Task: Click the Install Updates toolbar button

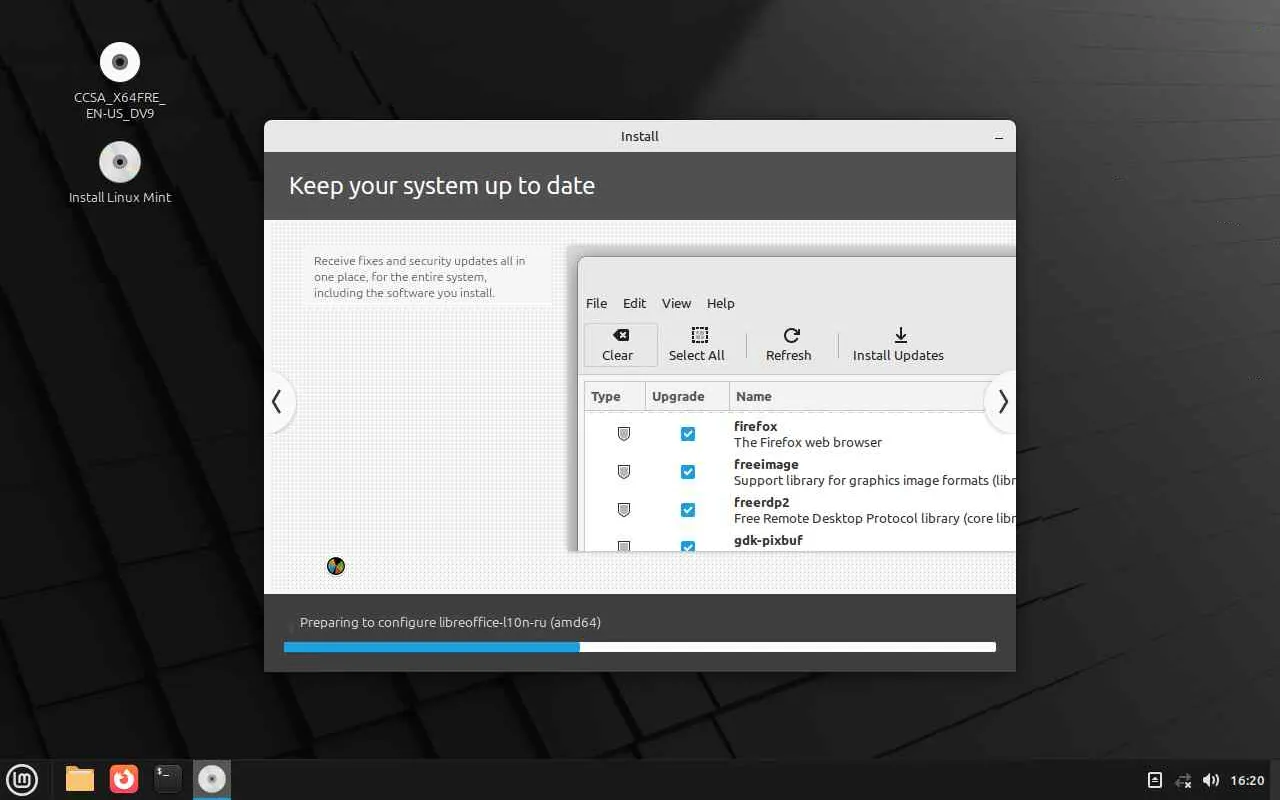Action: click(x=899, y=344)
